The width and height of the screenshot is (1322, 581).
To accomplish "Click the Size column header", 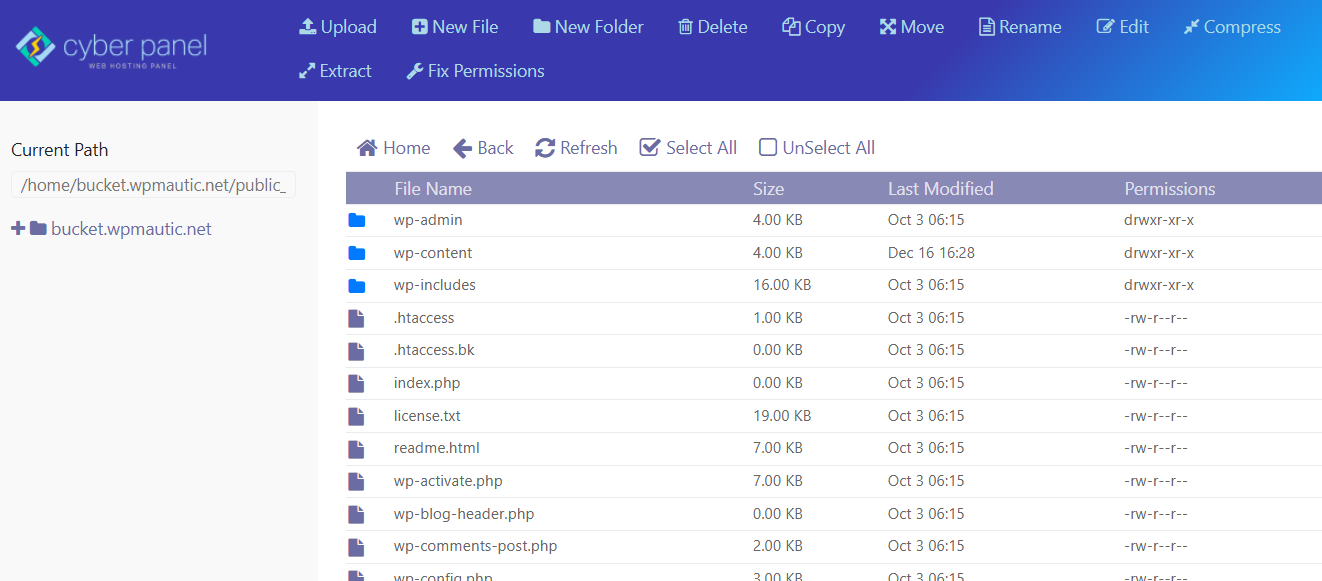I will (x=769, y=189).
